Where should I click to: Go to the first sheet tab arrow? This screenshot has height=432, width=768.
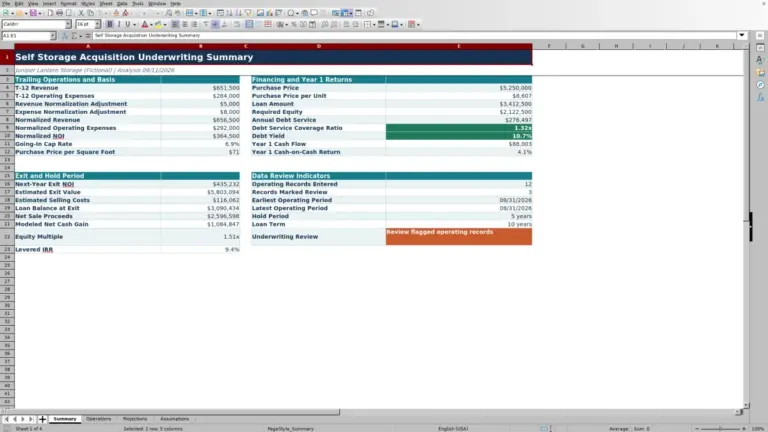(6, 419)
